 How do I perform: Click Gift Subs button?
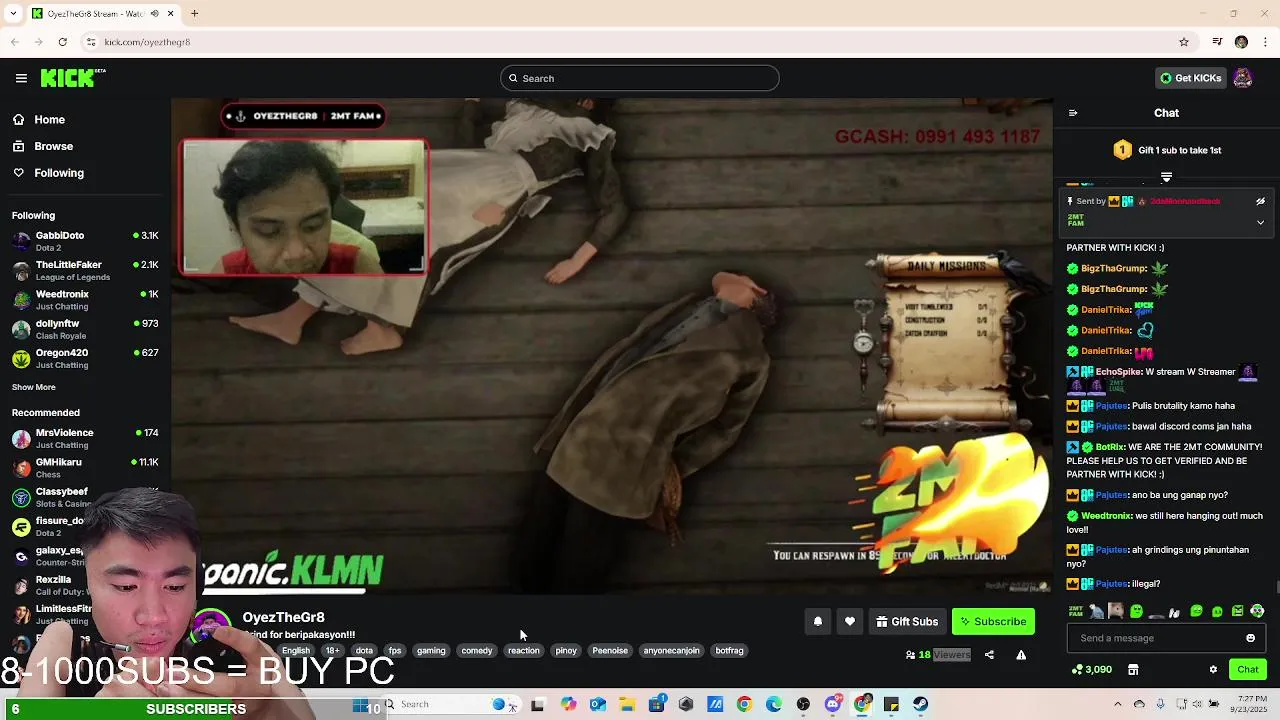coord(907,622)
